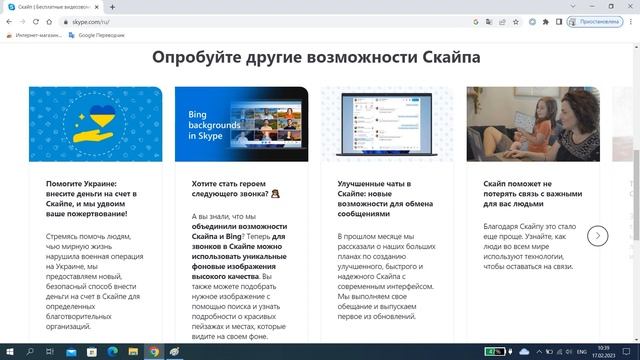This screenshot has width=640, height=360.
Task: Launch the Mail app from the taskbar
Action: (71, 352)
